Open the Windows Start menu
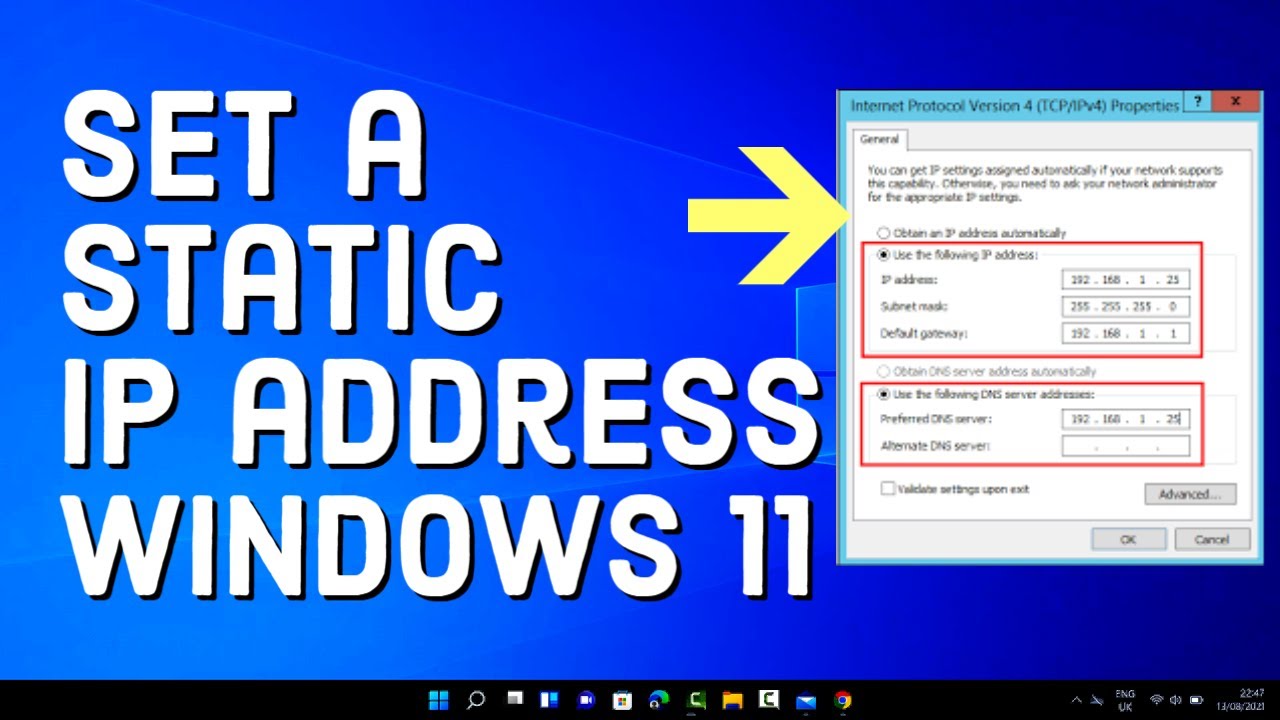1280x720 pixels. pyautogui.click(x=439, y=700)
